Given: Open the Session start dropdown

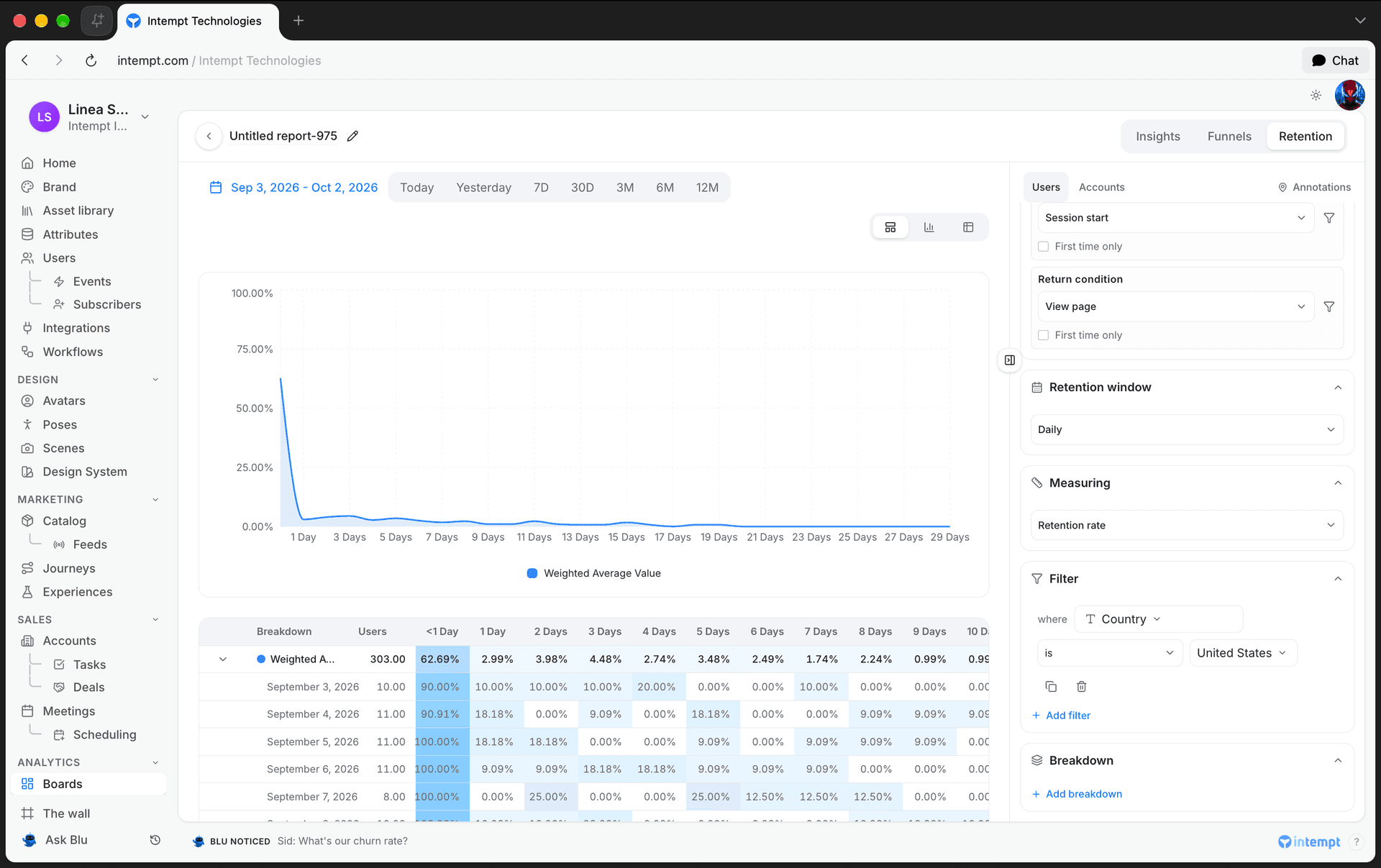Looking at the screenshot, I should pos(1175,218).
